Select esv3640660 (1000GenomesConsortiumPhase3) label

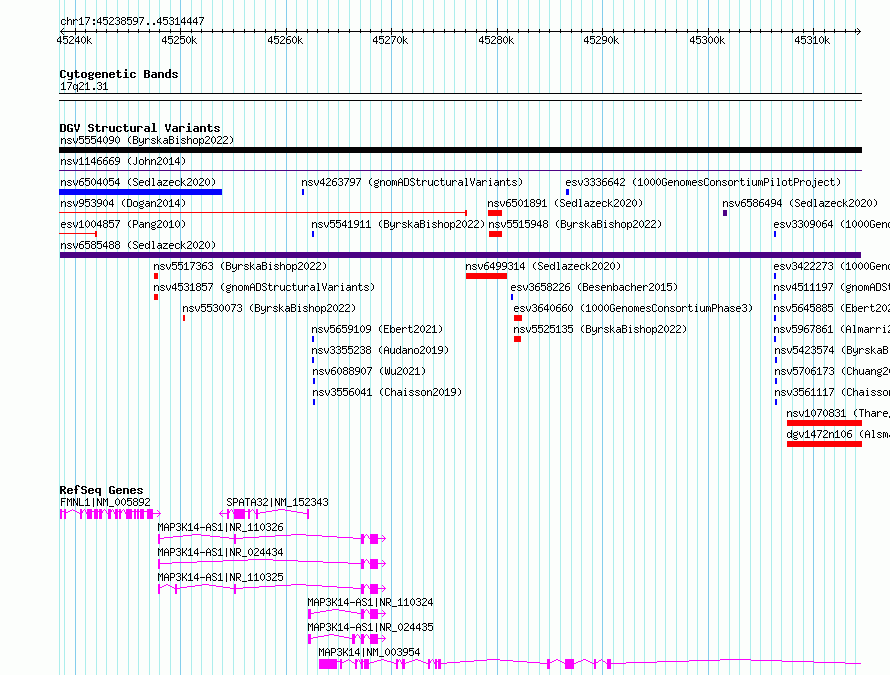tap(633, 308)
